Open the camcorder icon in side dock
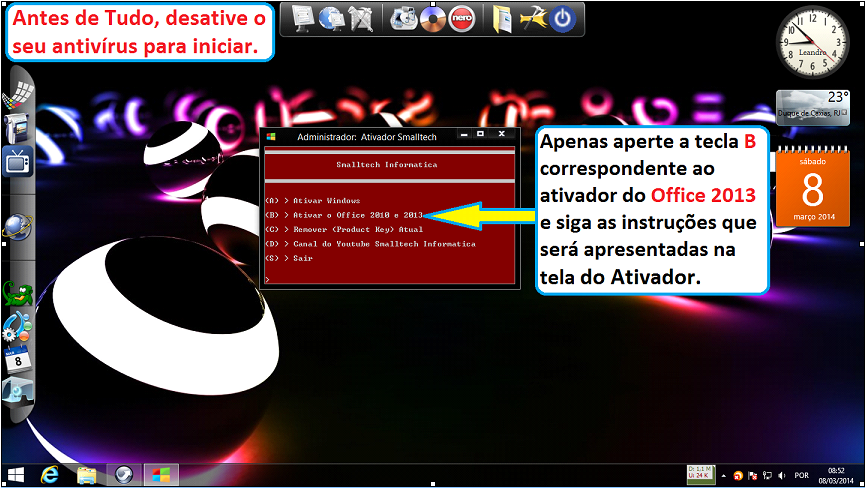 pos(17,129)
